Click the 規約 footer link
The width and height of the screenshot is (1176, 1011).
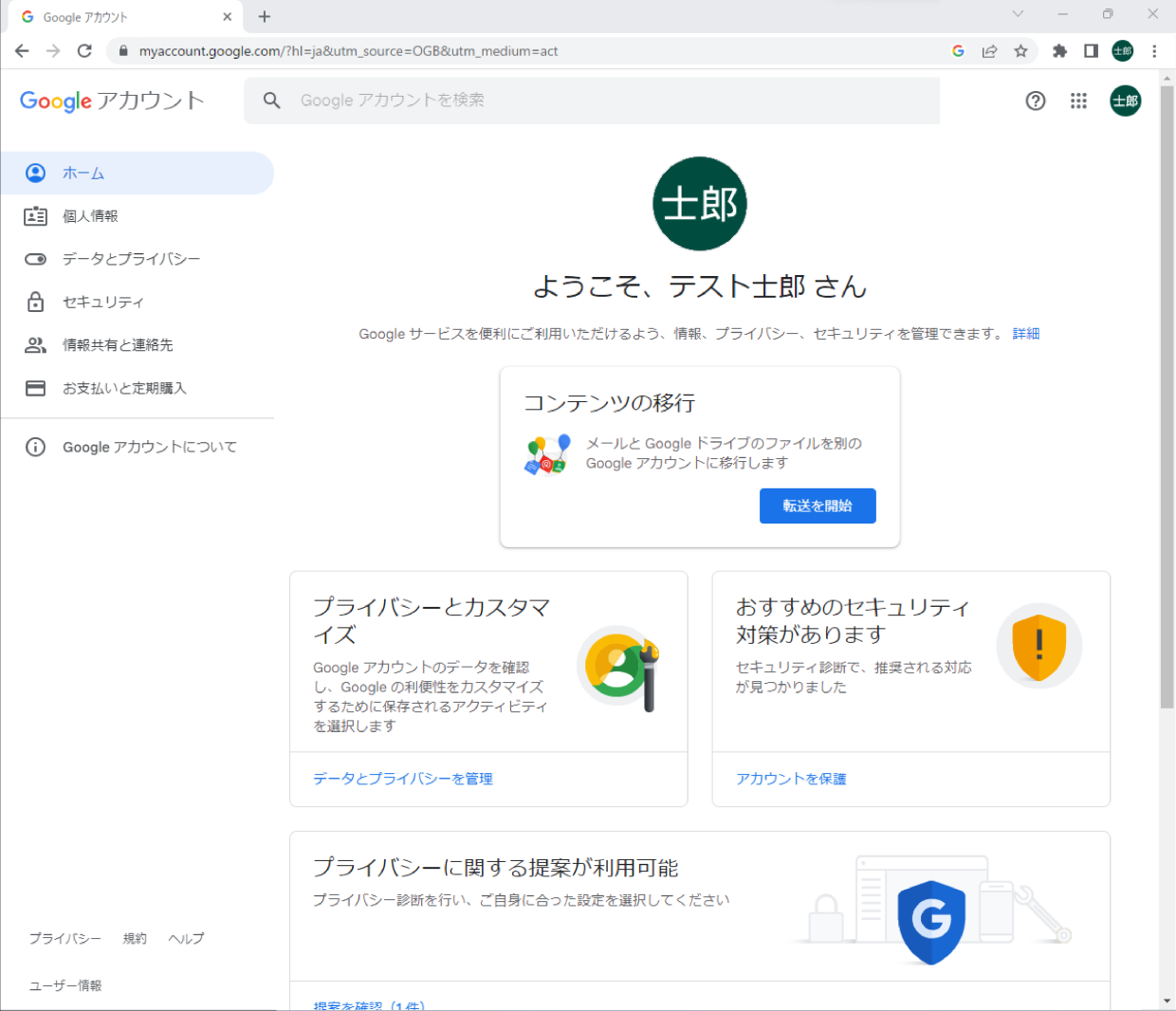click(135, 938)
